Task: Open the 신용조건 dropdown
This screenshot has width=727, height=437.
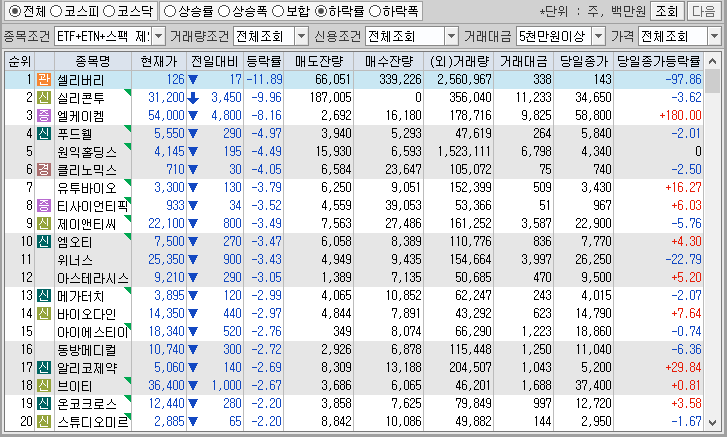Action: 451,36
